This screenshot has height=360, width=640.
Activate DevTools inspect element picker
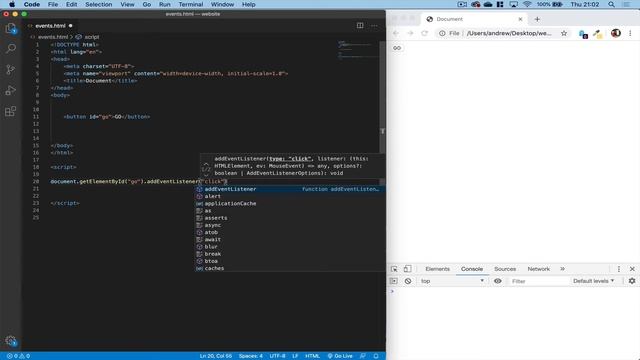coord(394,269)
